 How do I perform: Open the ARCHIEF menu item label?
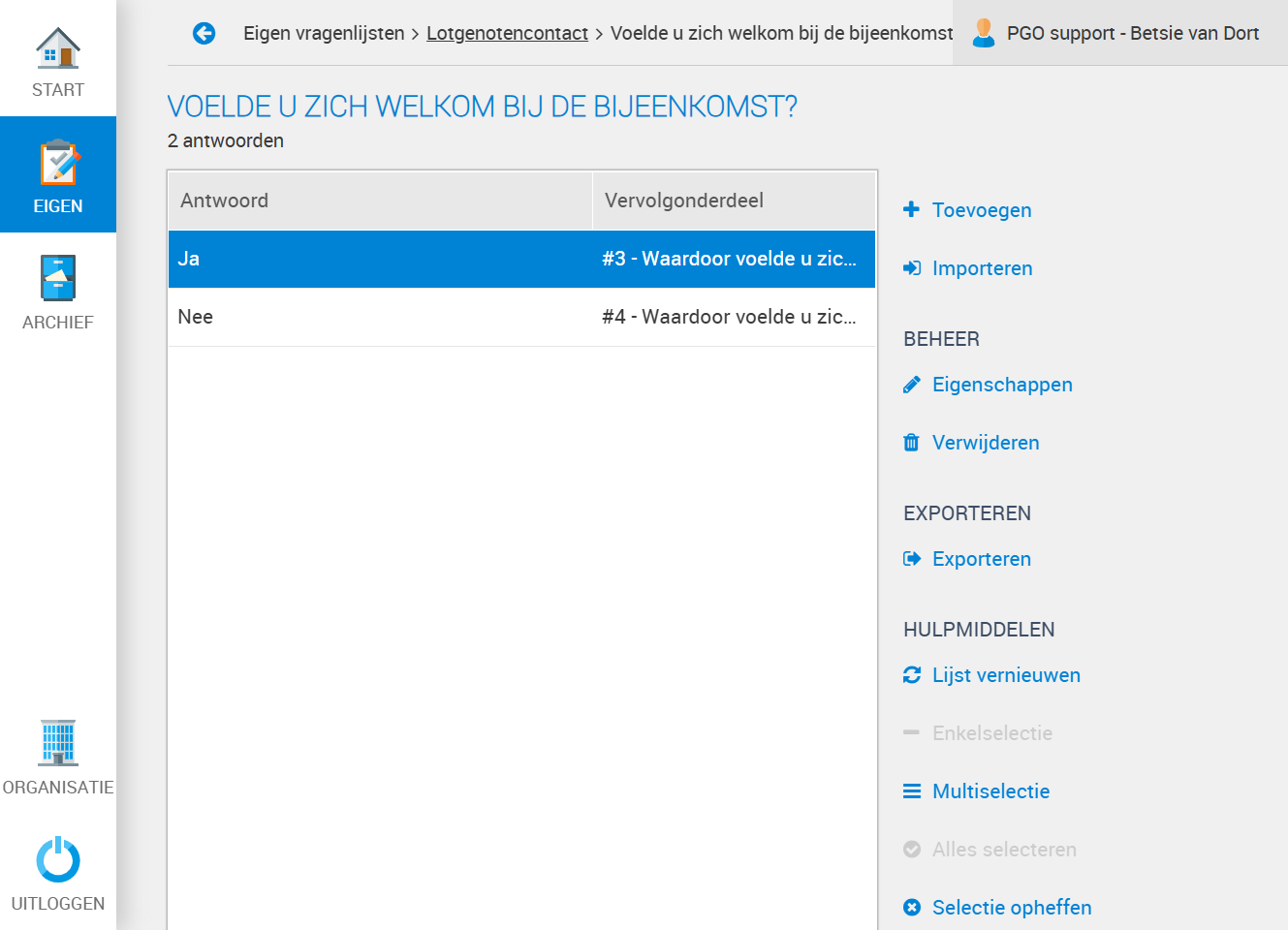(x=58, y=323)
